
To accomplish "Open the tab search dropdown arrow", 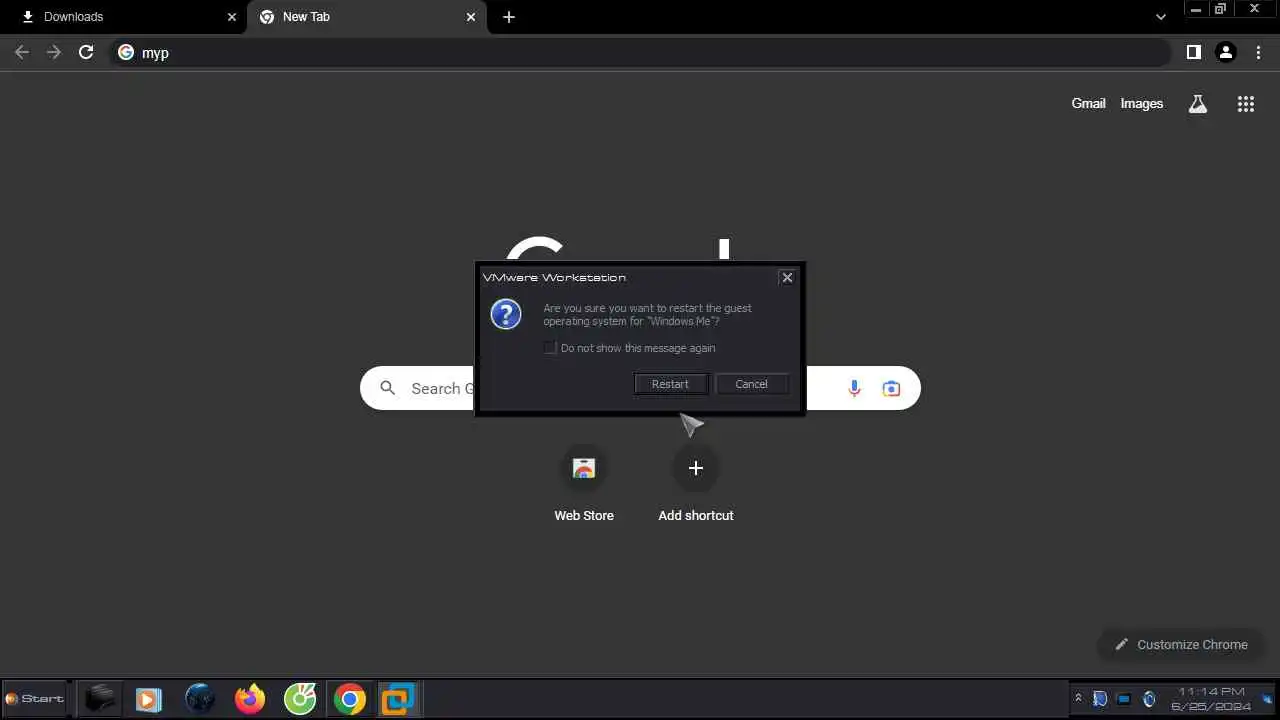I will (1160, 17).
